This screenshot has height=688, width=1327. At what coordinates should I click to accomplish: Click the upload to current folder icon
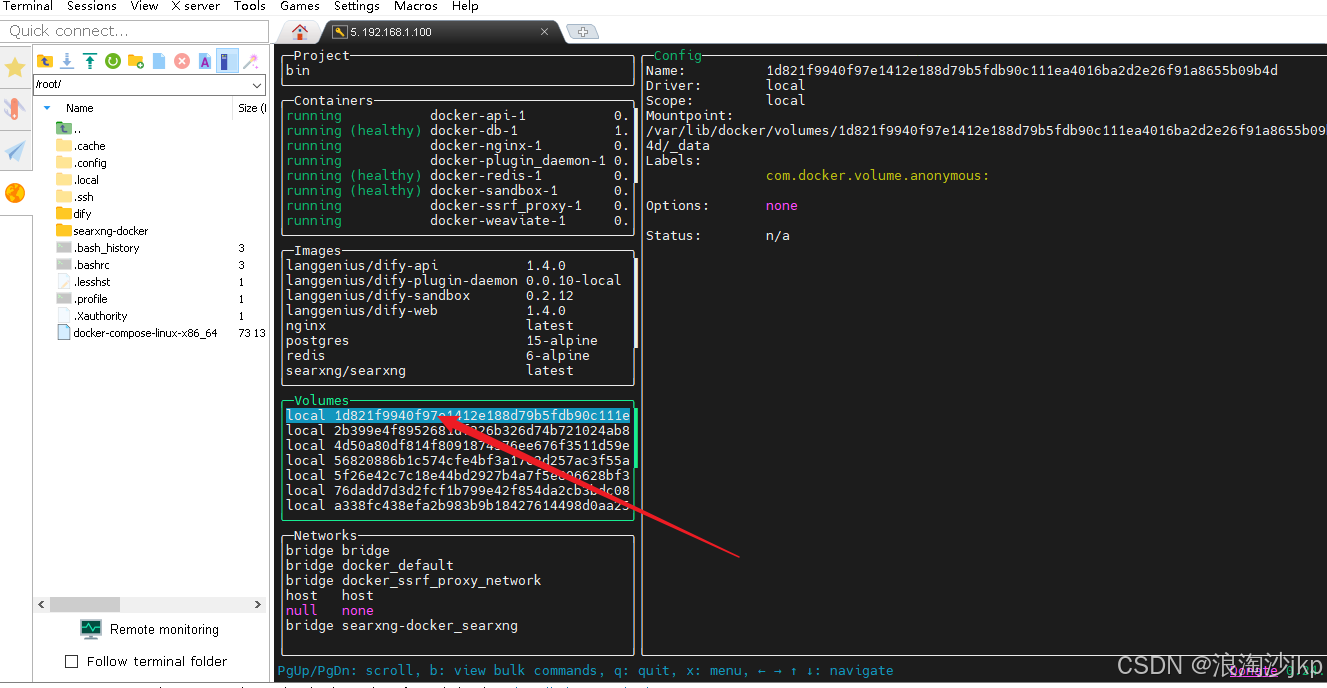[x=90, y=61]
